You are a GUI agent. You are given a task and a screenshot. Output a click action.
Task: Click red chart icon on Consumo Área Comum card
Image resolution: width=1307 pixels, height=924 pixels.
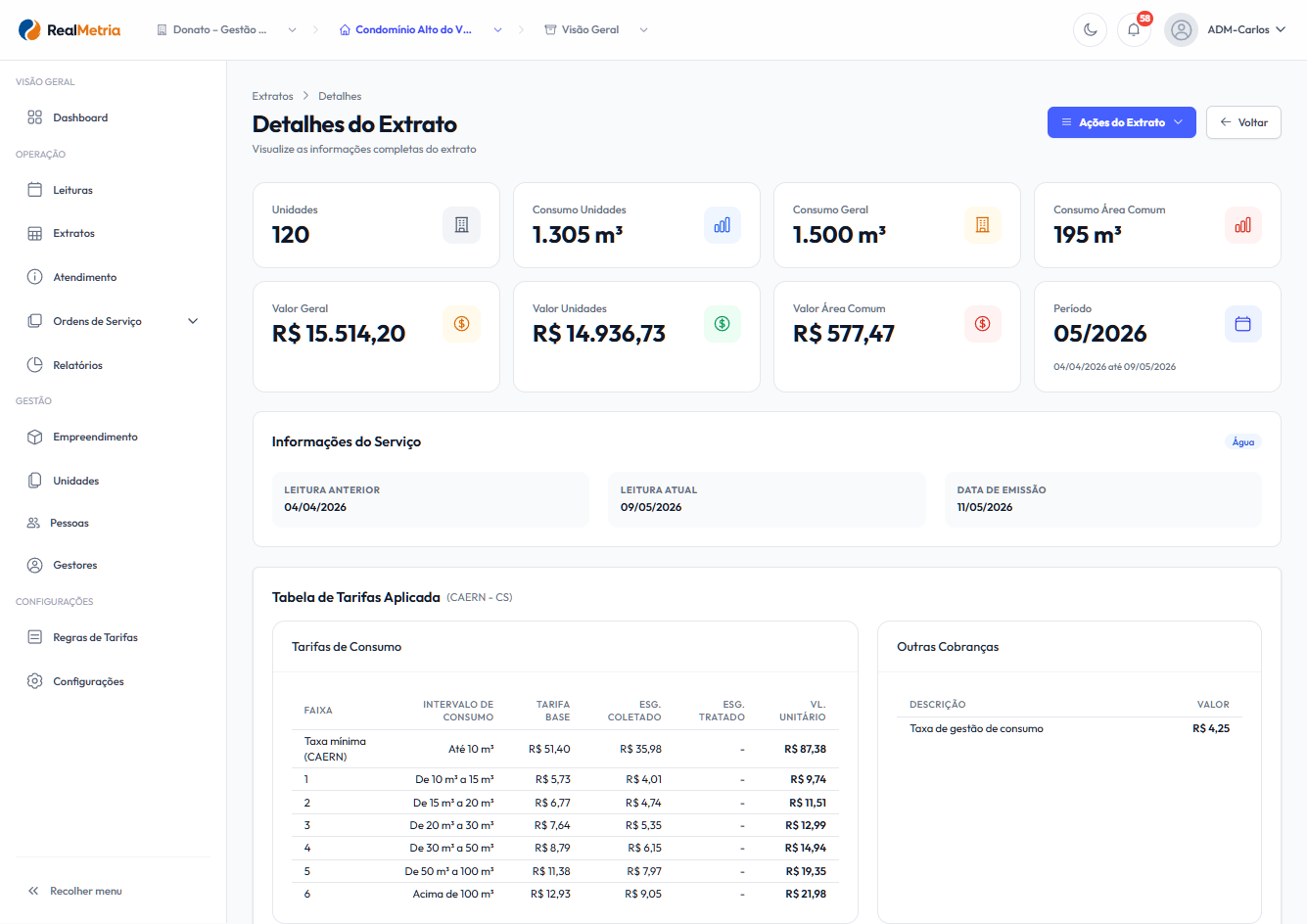1243,225
